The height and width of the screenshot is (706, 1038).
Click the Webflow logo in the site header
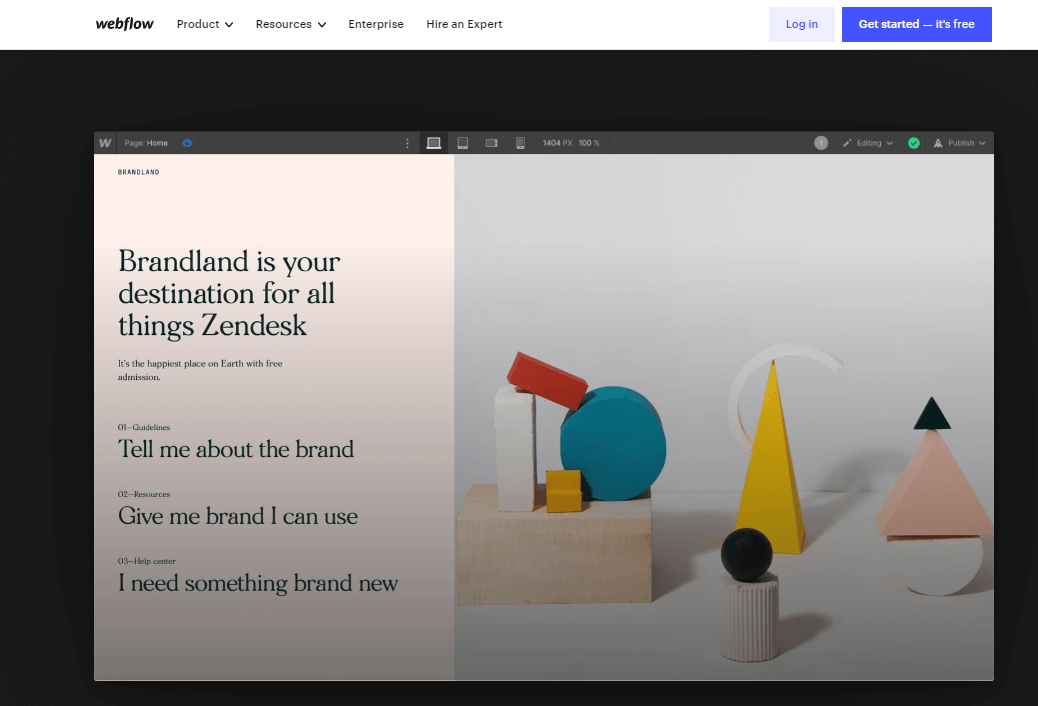[x=124, y=24]
